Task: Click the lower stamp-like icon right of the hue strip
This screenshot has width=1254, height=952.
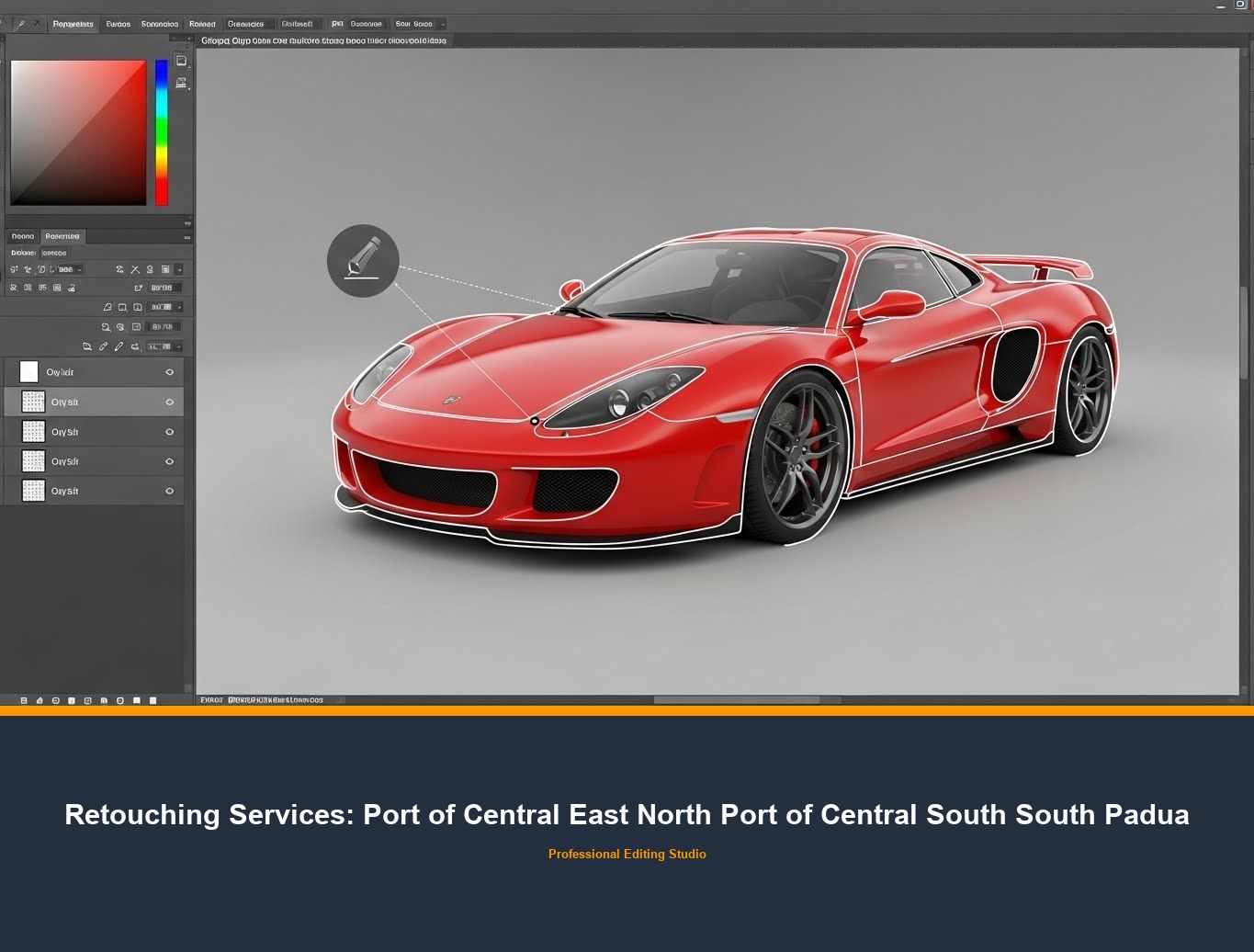Action: [181, 83]
